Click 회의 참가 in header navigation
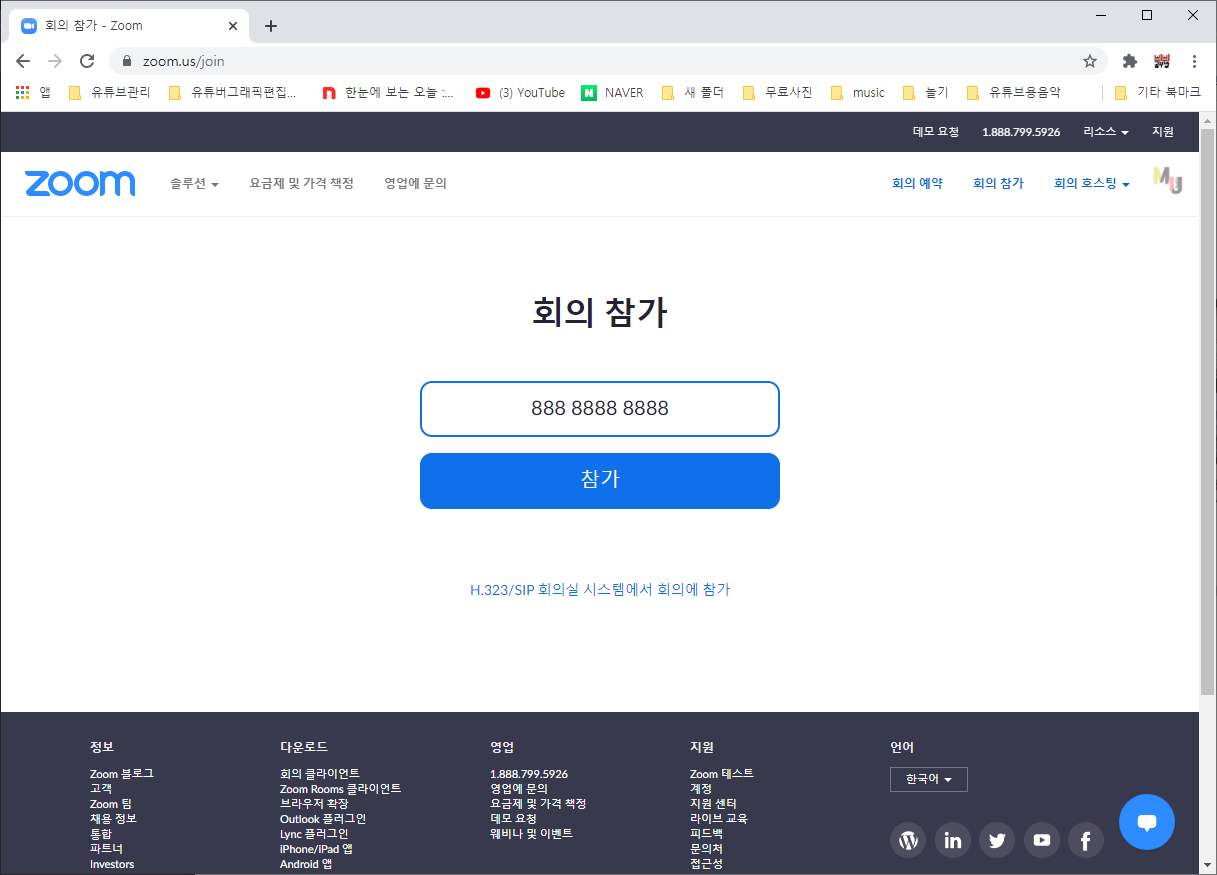The width and height of the screenshot is (1217, 875). coord(998,184)
